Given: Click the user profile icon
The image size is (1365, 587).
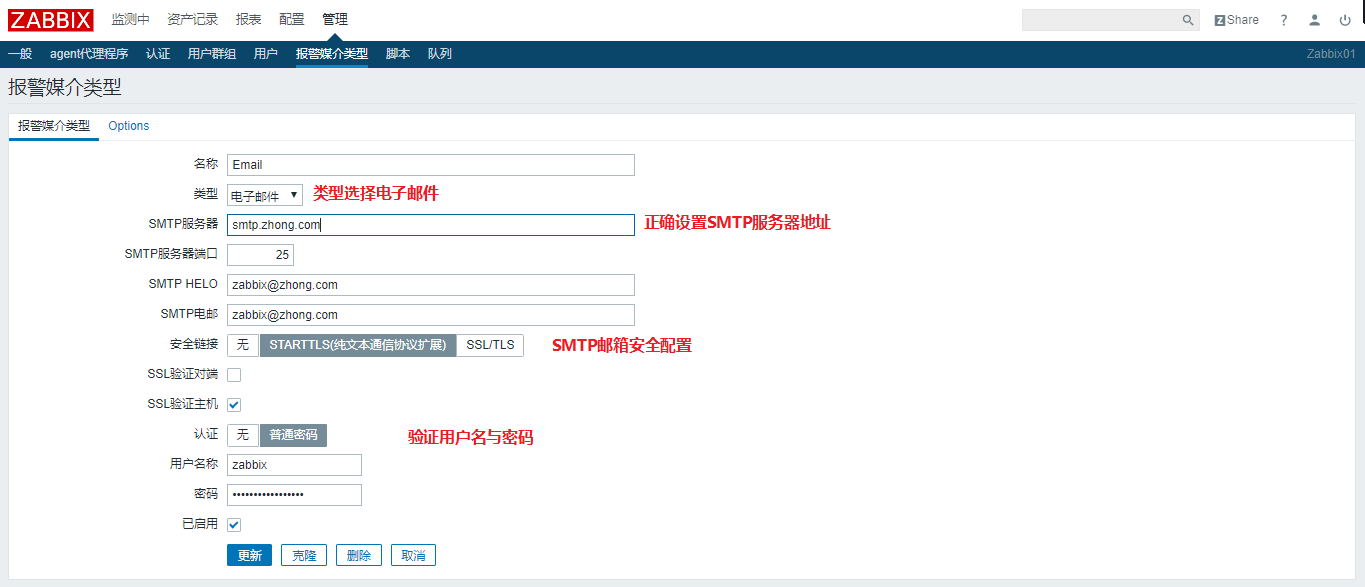Looking at the screenshot, I should click(x=1314, y=19).
